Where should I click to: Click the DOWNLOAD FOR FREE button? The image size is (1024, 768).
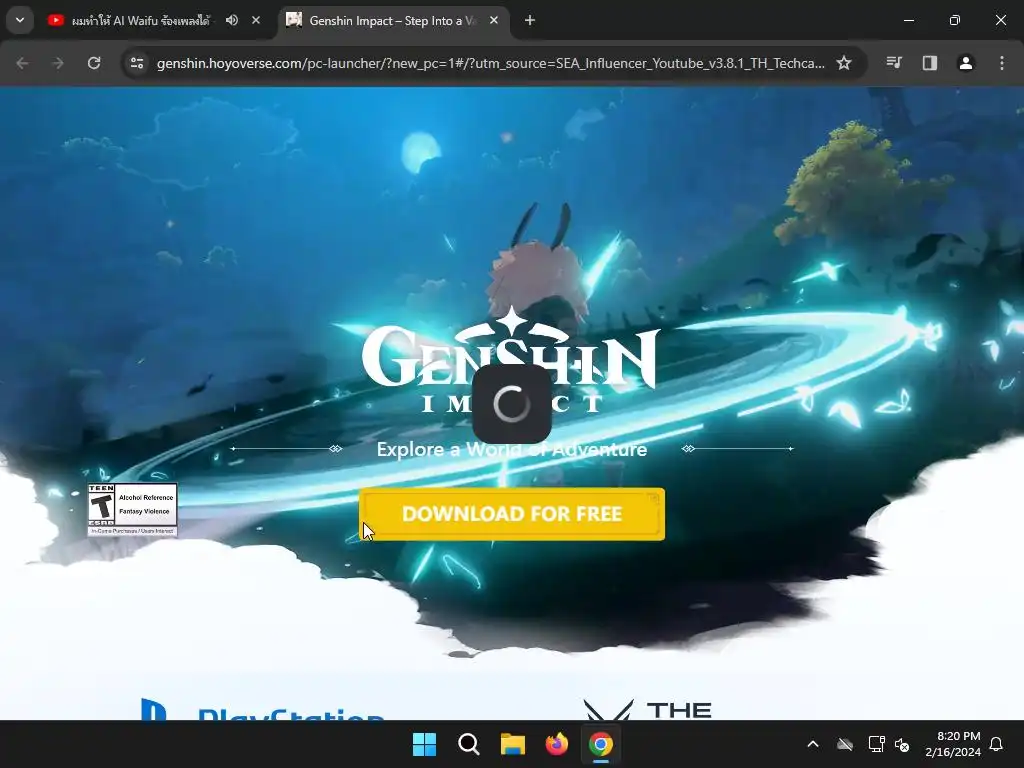click(512, 514)
